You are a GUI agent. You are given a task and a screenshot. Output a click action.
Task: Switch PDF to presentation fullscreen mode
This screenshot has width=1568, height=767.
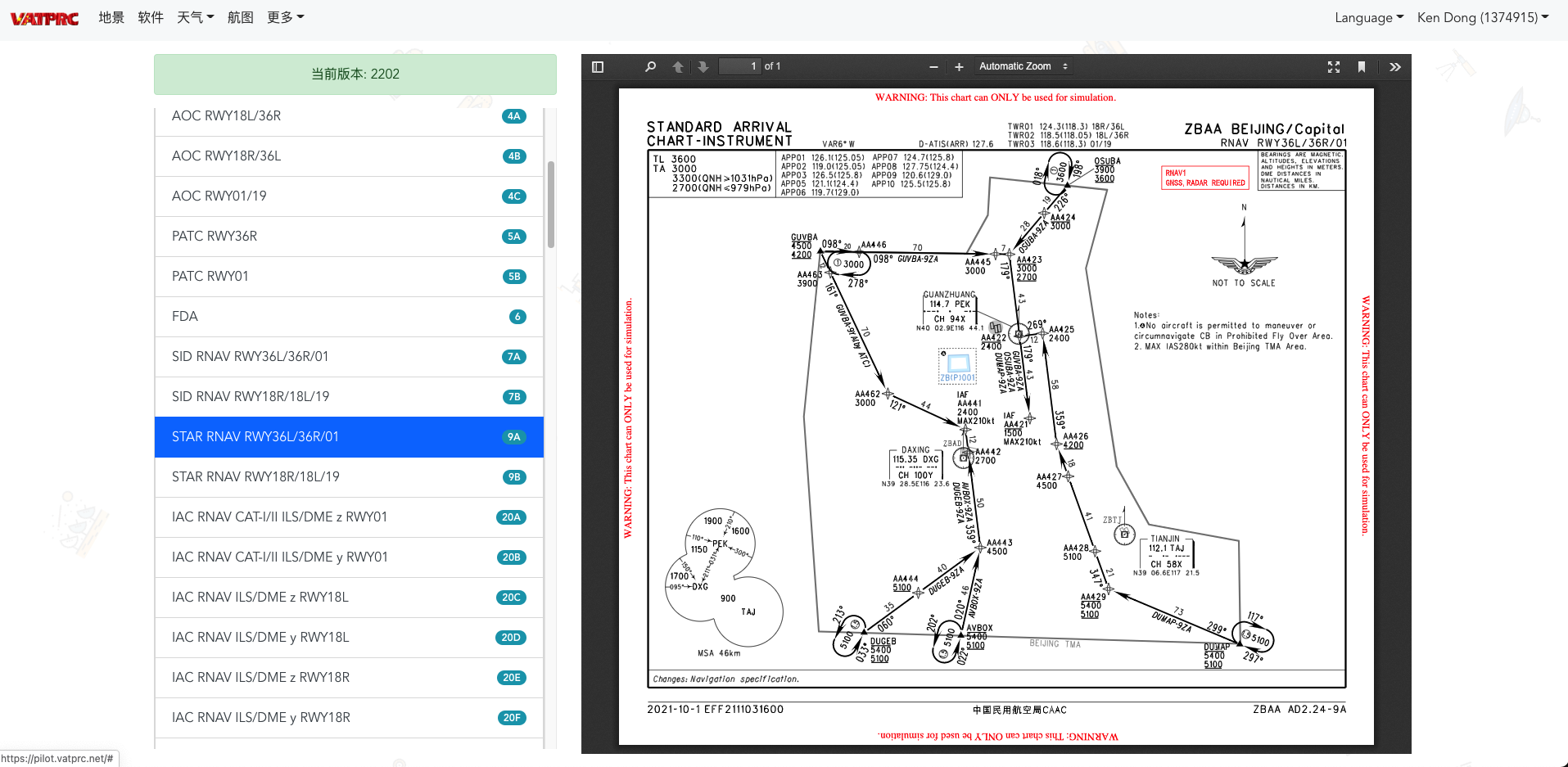coord(1334,67)
